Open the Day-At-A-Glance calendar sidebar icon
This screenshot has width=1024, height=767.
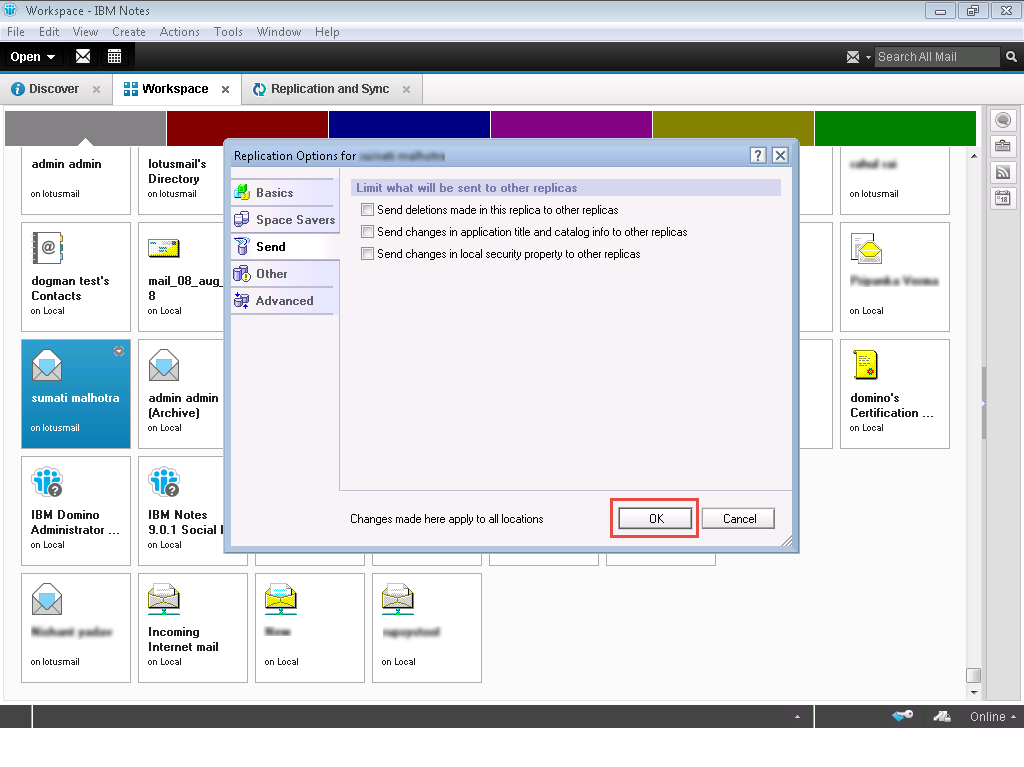coord(1003,197)
